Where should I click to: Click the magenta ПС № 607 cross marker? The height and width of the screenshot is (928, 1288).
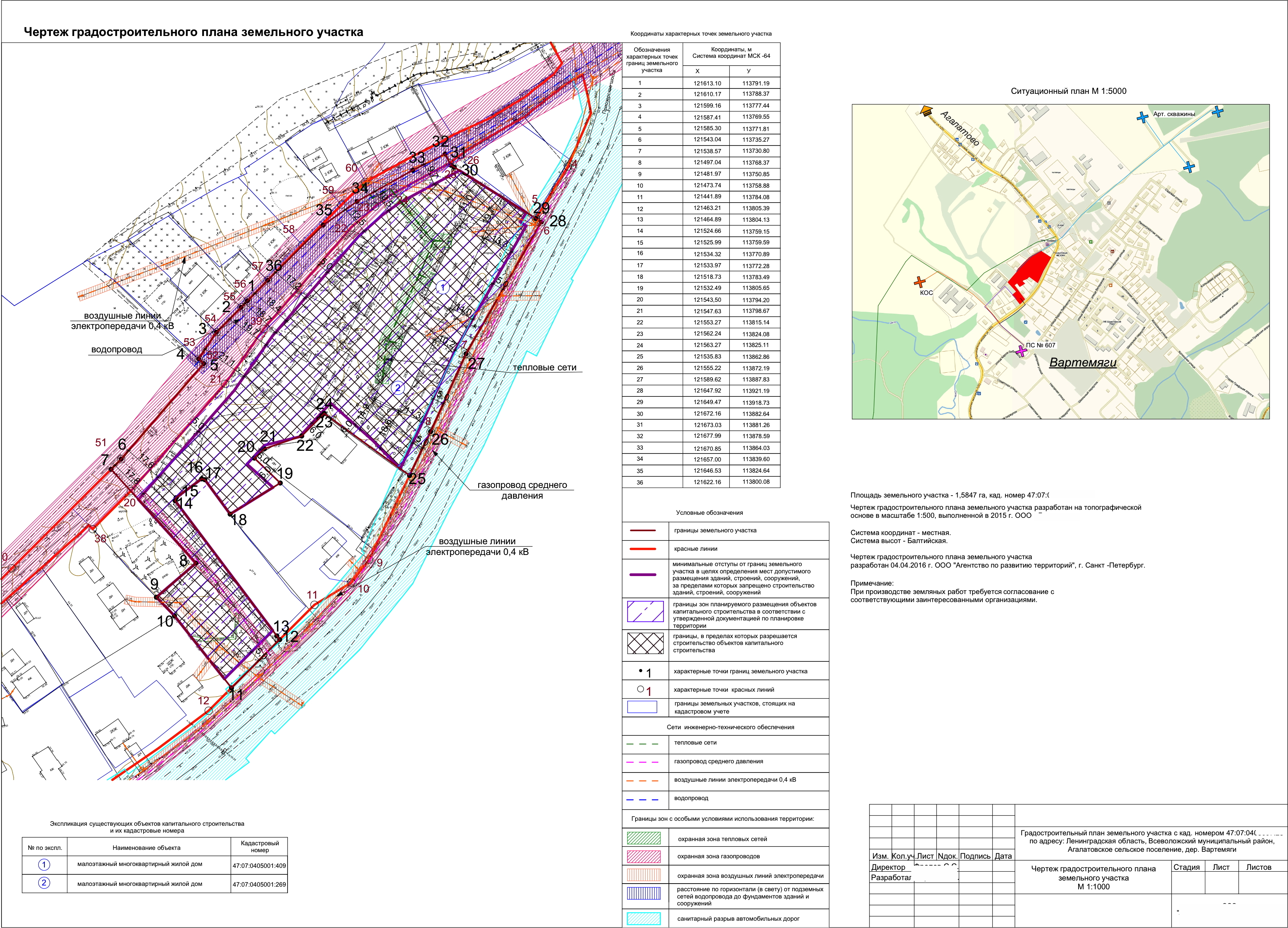point(1022,350)
